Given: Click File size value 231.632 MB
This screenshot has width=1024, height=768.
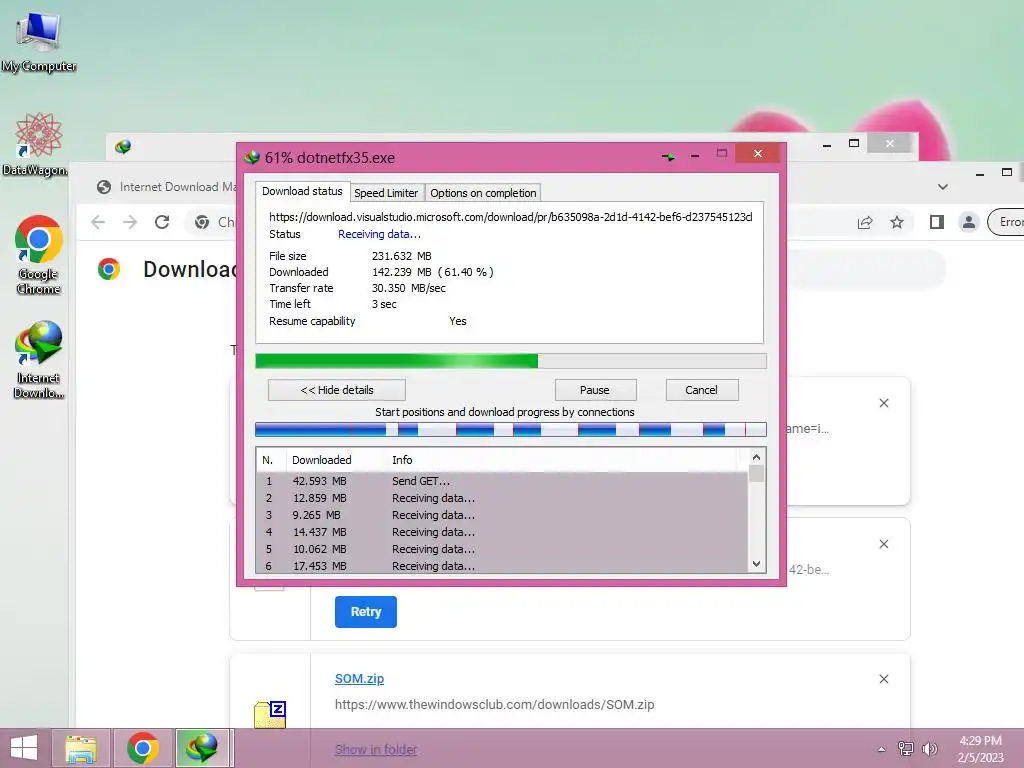Looking at the screenshot, I should click(402, 256).
